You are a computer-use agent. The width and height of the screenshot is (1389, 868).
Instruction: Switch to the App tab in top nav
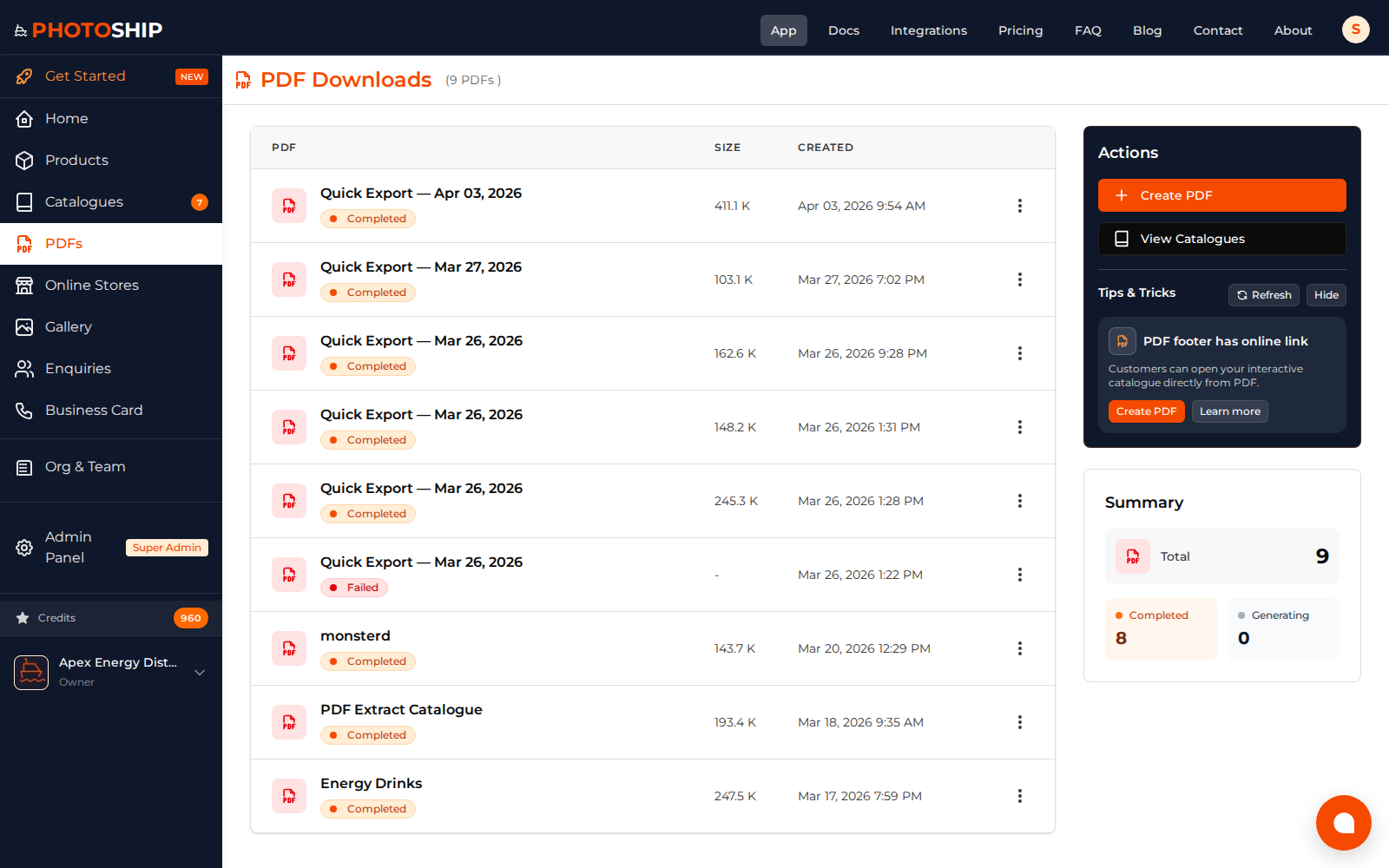(x=783, y=30)
